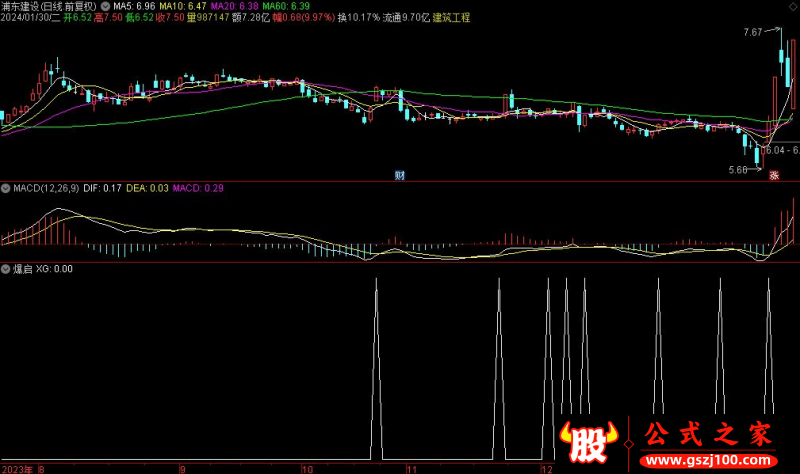Image resolution: width=800 pixels, height=474 pixels.
Task: Click the 公式之家 watermark text
Action: (x=702, y=436)
